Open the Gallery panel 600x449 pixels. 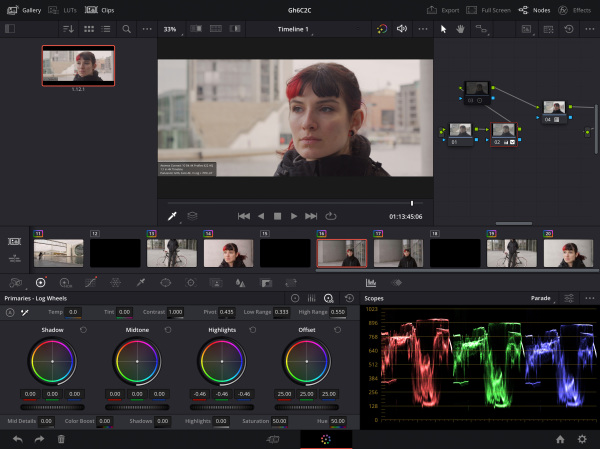click(x=24, y=10)
